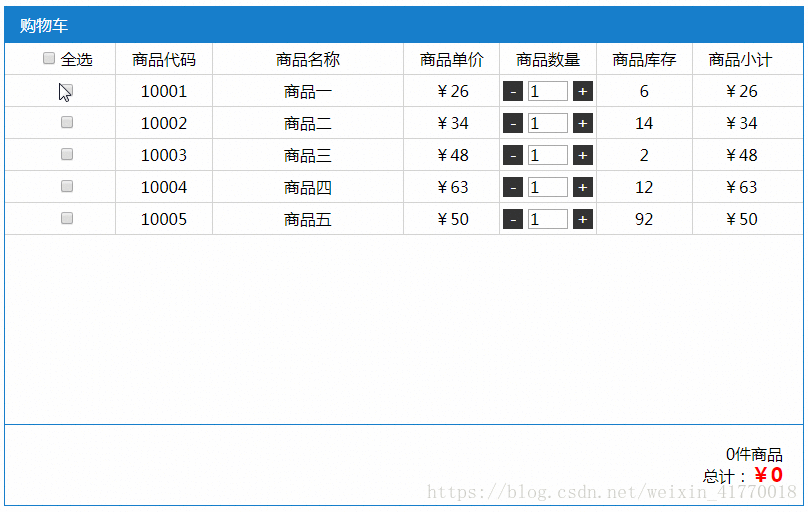Check the checkbox for item 10005
This screenshot has width=808, height=512.
(66, 218)
